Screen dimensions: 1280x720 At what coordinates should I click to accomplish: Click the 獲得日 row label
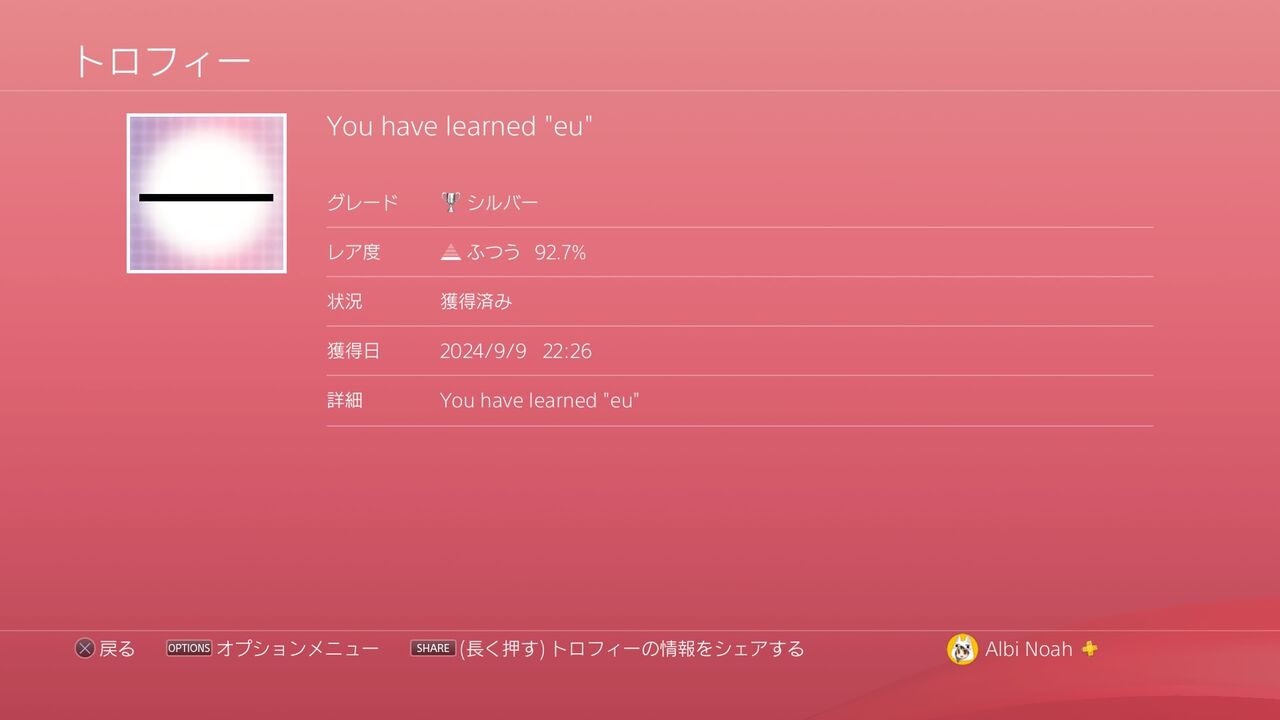(354, 351)
